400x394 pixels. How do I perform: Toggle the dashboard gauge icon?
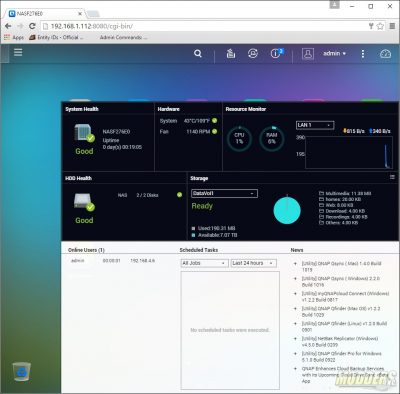pyautogui.click(x=385, y=54)
